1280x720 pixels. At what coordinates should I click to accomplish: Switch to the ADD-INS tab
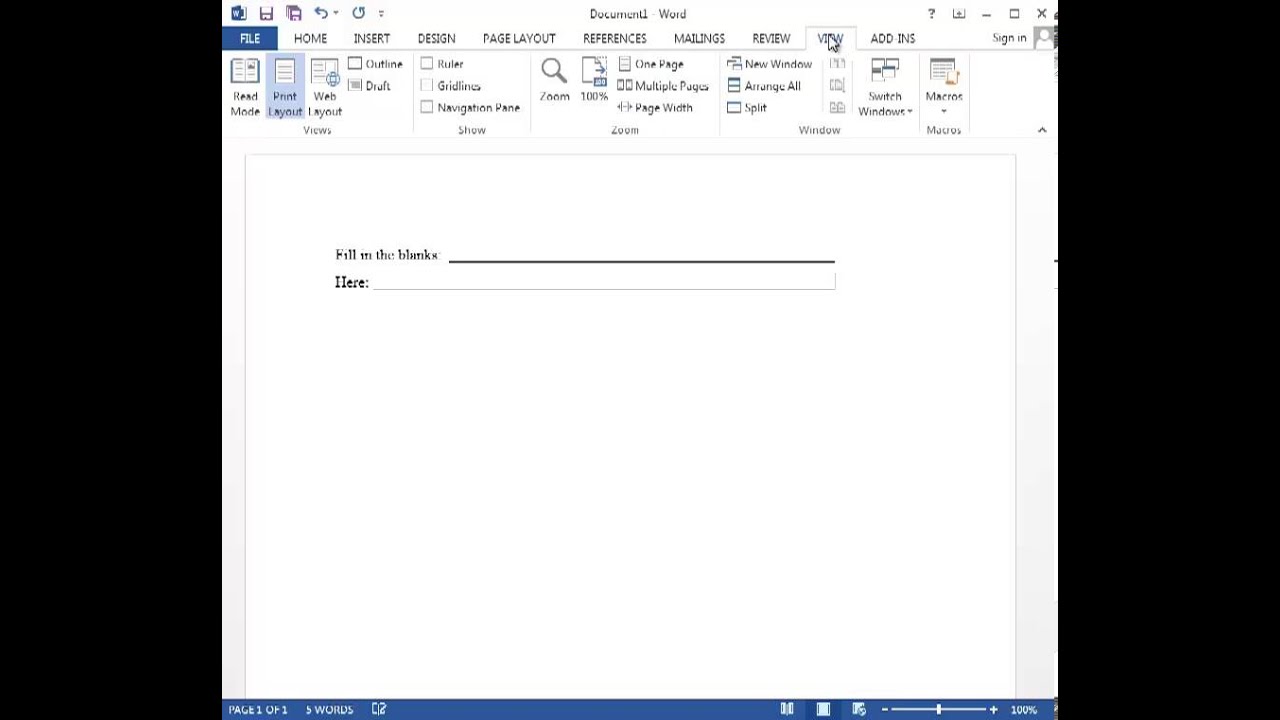pyautogui.click(x=893, y=38)
